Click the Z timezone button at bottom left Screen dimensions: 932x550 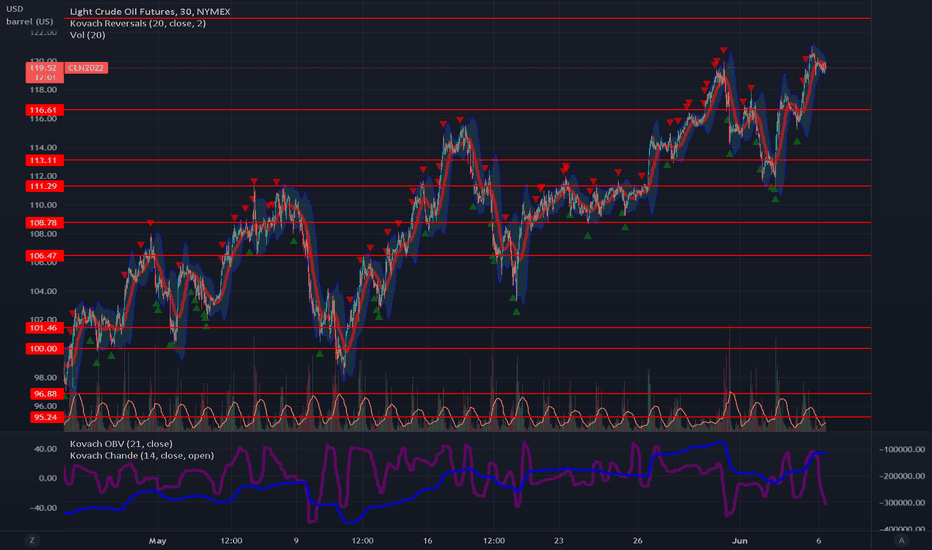click(x=32, y=540)
